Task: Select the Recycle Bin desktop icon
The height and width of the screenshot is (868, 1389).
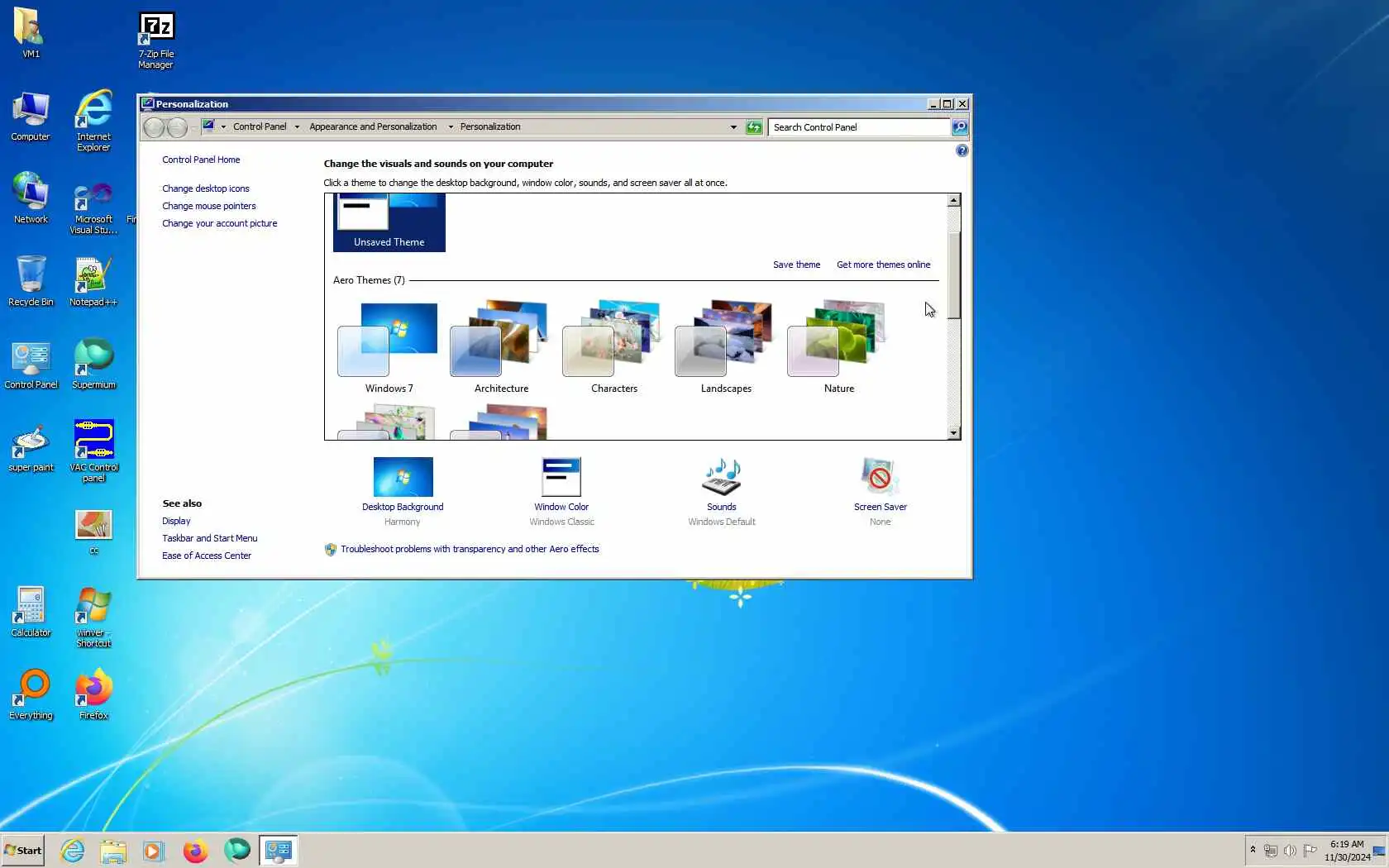Action: coord(31,282)
